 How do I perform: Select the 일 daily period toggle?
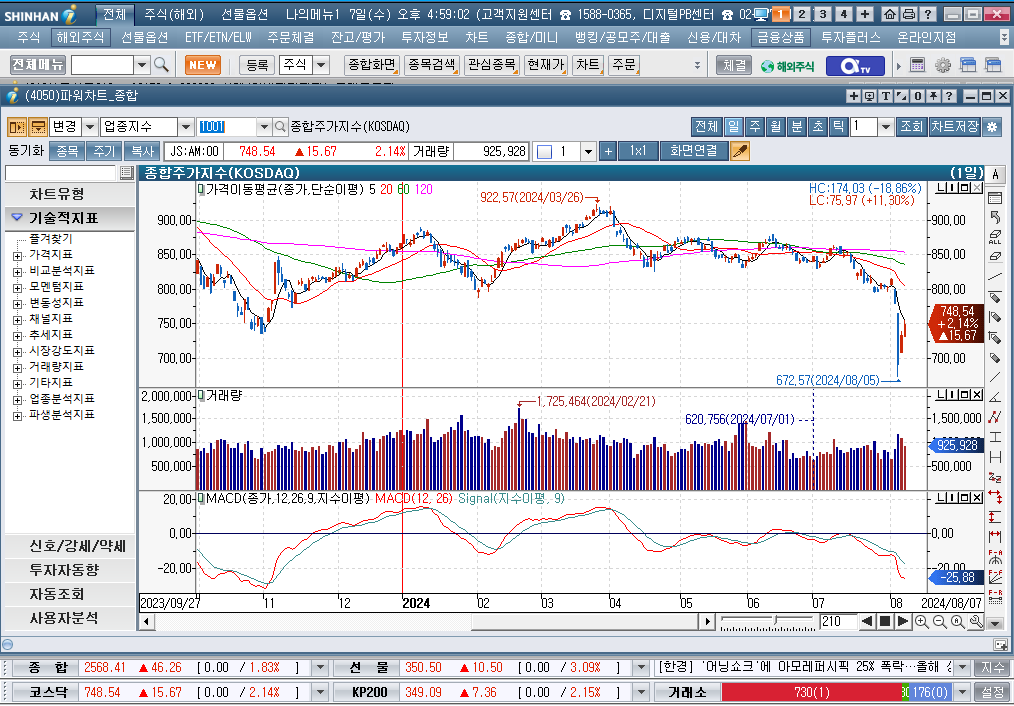[733, 127]
